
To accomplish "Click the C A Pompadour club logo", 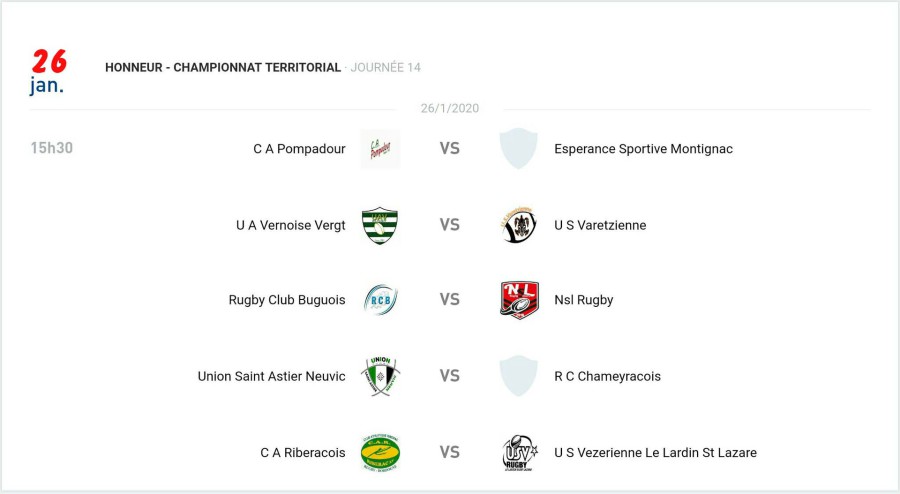I will 380,149.
